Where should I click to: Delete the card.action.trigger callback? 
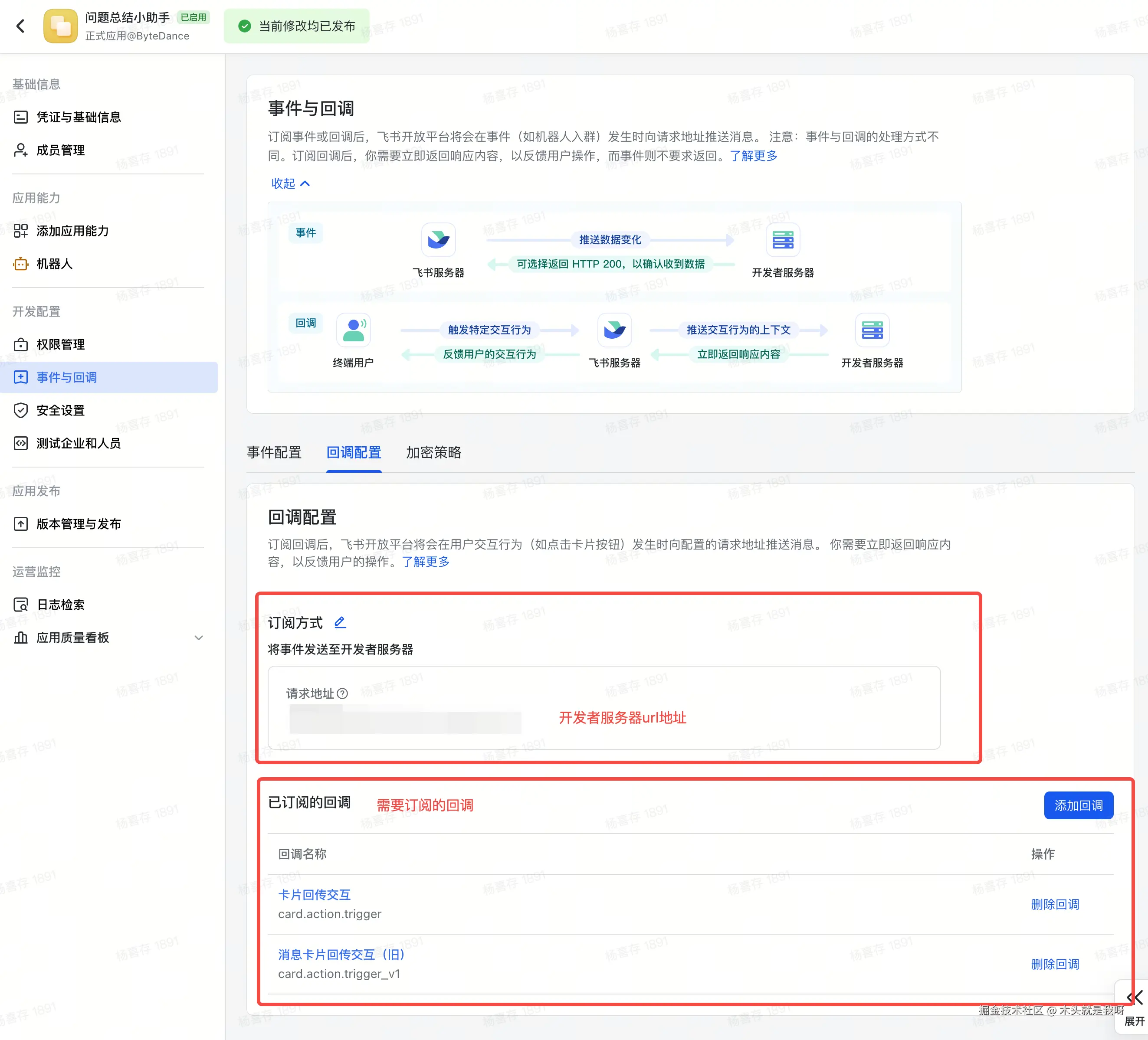point(1055,904)
